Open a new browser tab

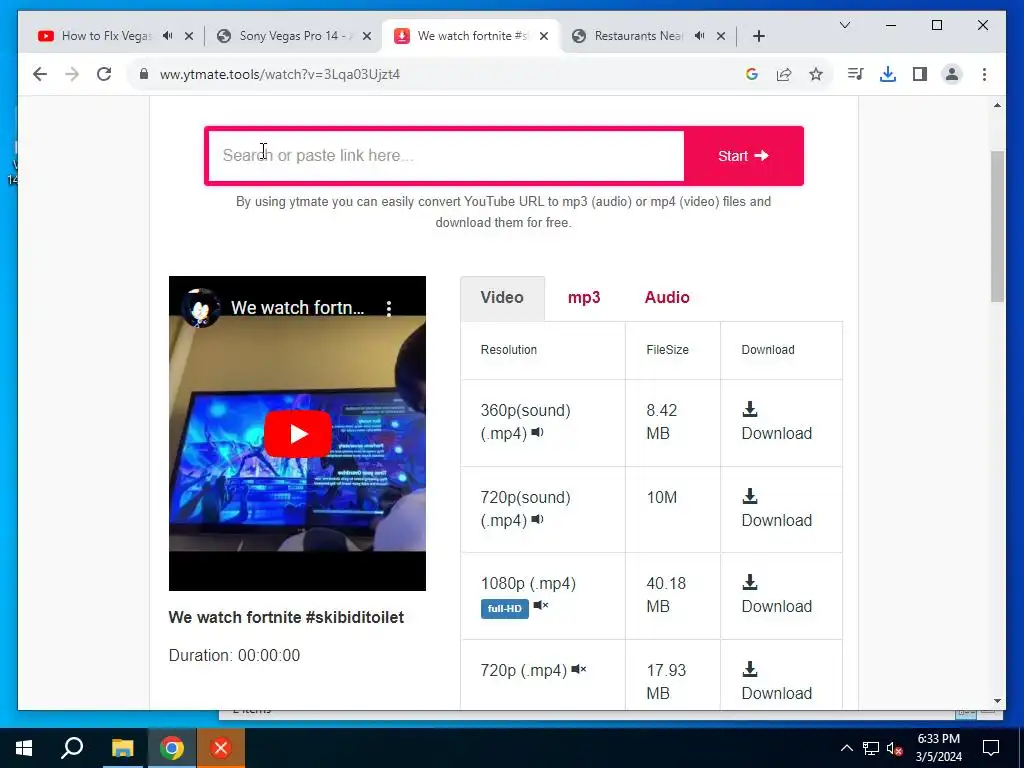coord(758,36)
